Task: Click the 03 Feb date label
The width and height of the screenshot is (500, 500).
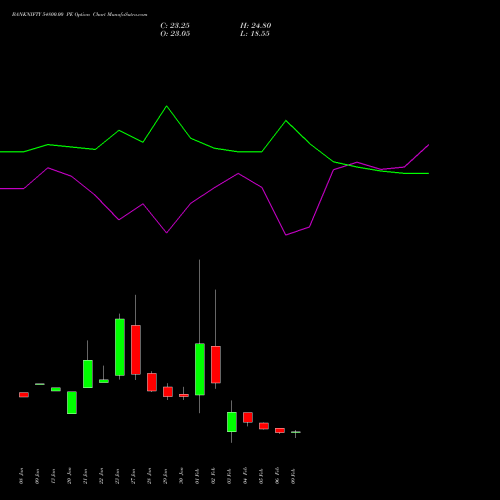Action: click(230, 476)
